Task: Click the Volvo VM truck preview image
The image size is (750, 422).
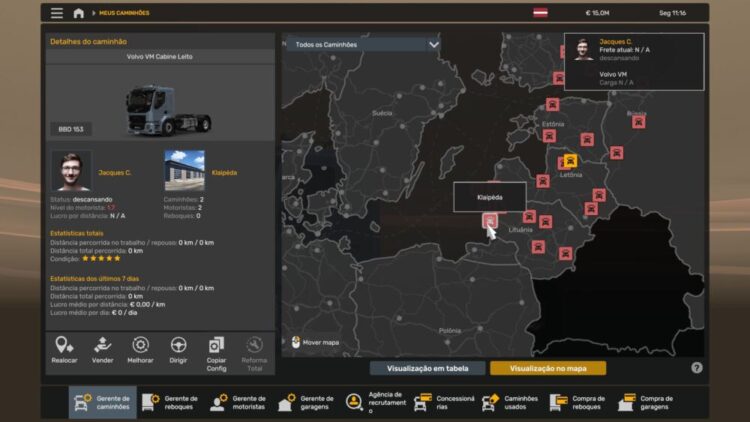Action: (168, 111)
